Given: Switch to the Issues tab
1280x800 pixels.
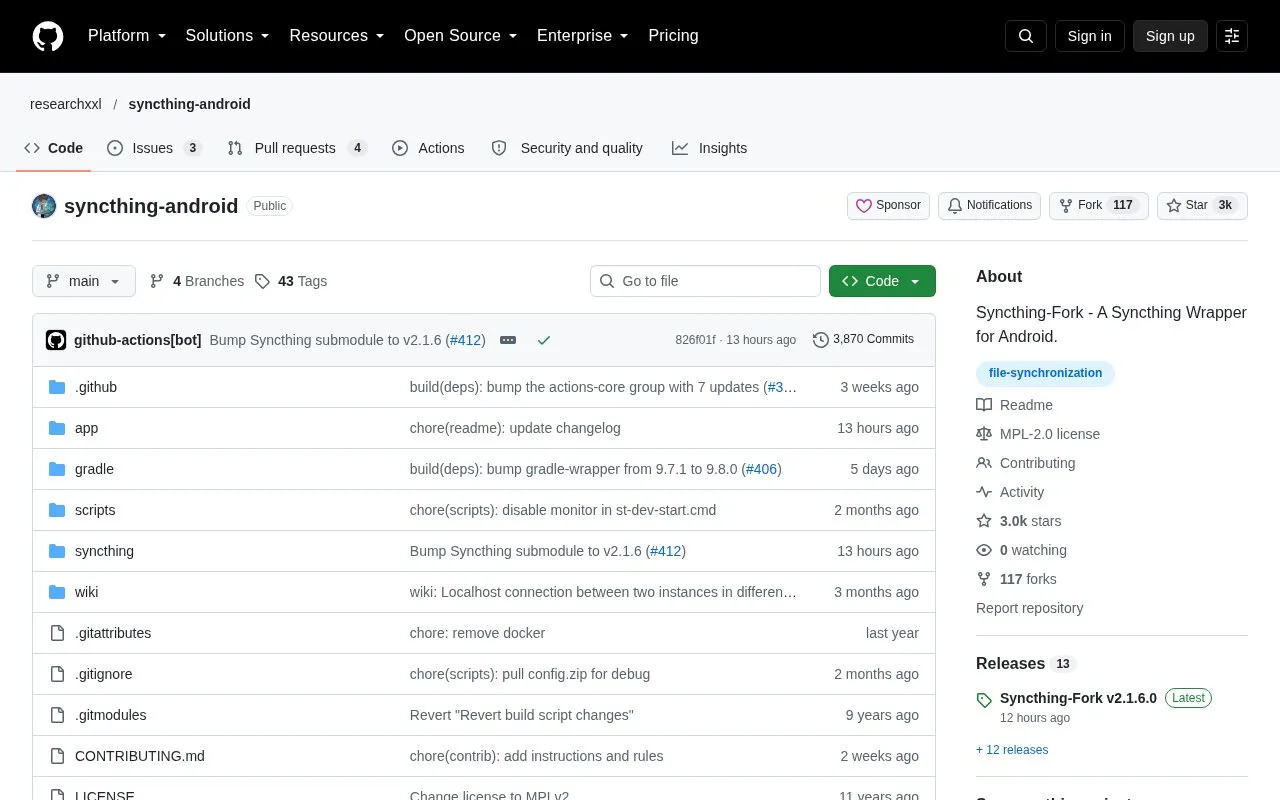Looking at the screenshot, I should [154, 148].
